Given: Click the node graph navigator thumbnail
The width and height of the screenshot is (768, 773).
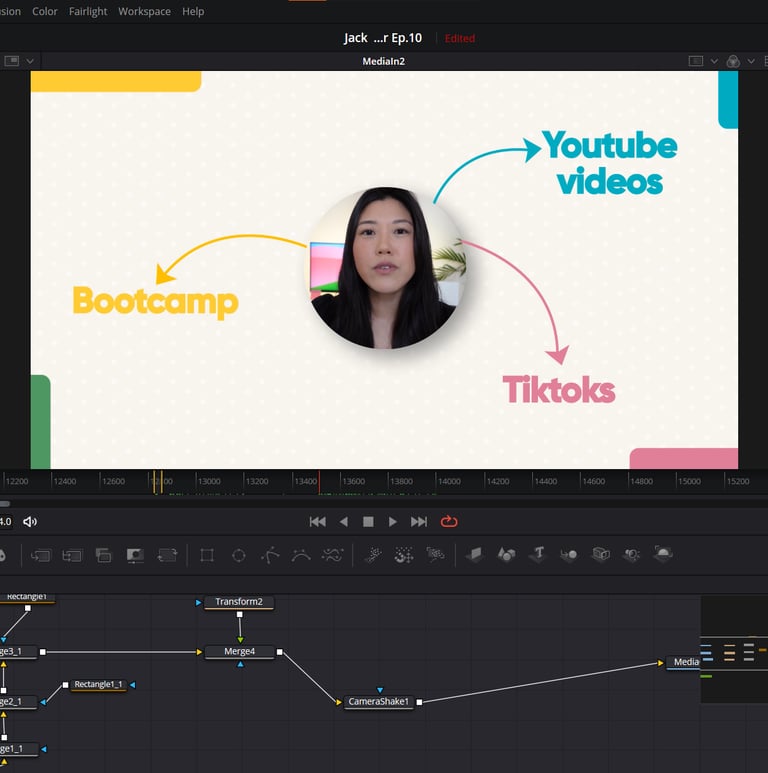Looking at the screenshot, I should (734, 649).
